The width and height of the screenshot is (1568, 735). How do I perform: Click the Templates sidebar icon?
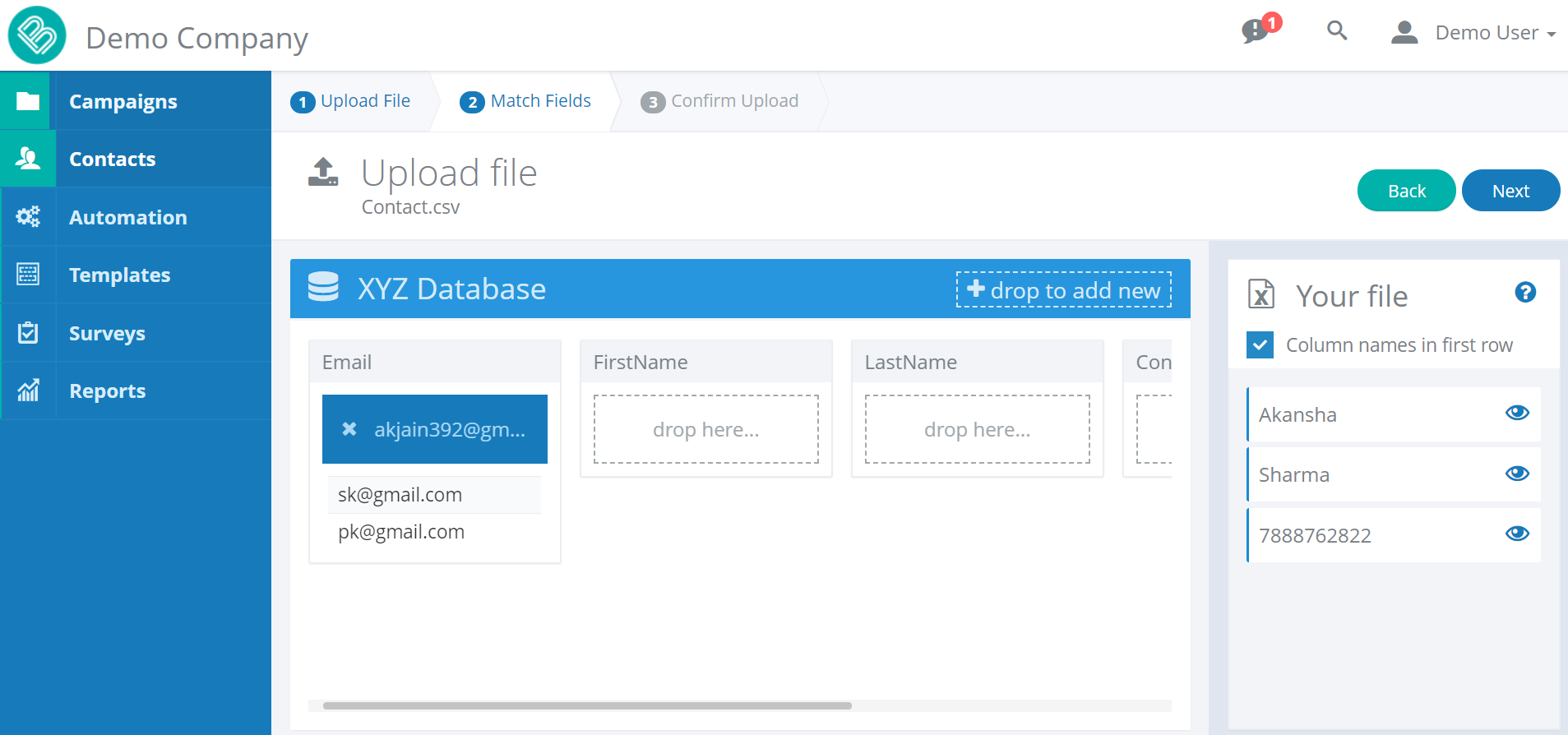click(x=28, y=275)
